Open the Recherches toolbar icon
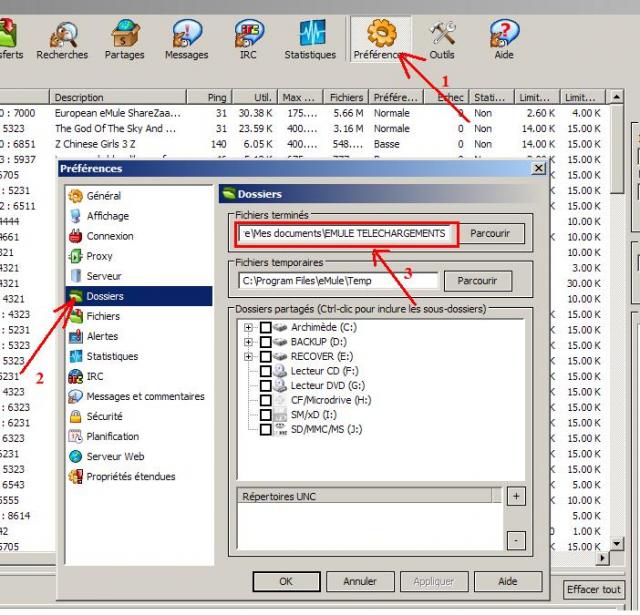The image size is (640, 615). point(62,40)
